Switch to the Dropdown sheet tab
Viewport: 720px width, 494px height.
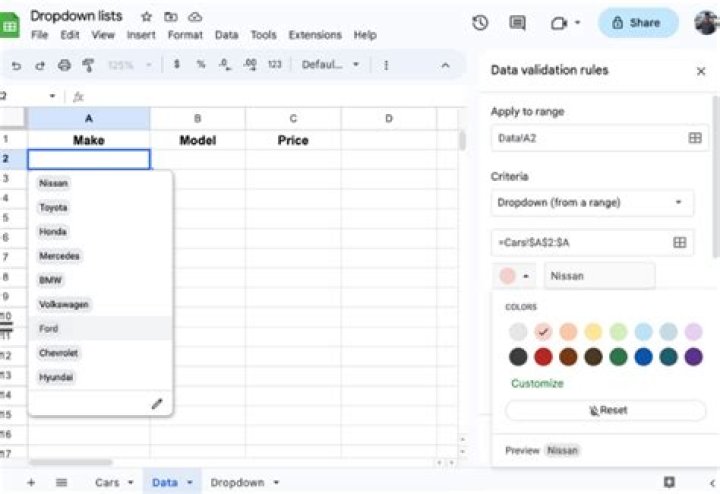click(x=237, y=483)
